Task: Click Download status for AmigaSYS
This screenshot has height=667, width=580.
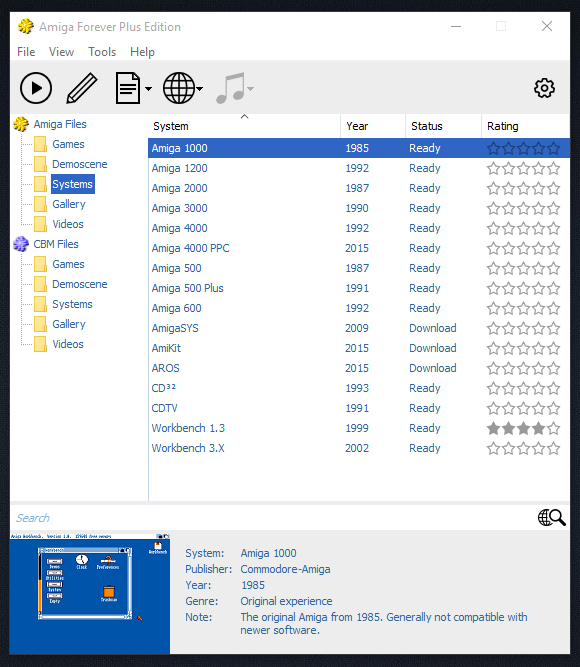Action: click(432, 328)
